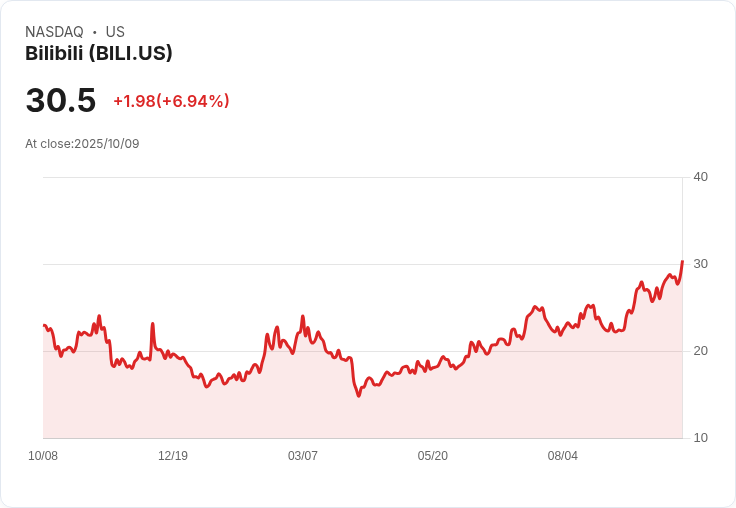Click the lowest trough of the price line
736x508 pixels.
click(358, 396)
